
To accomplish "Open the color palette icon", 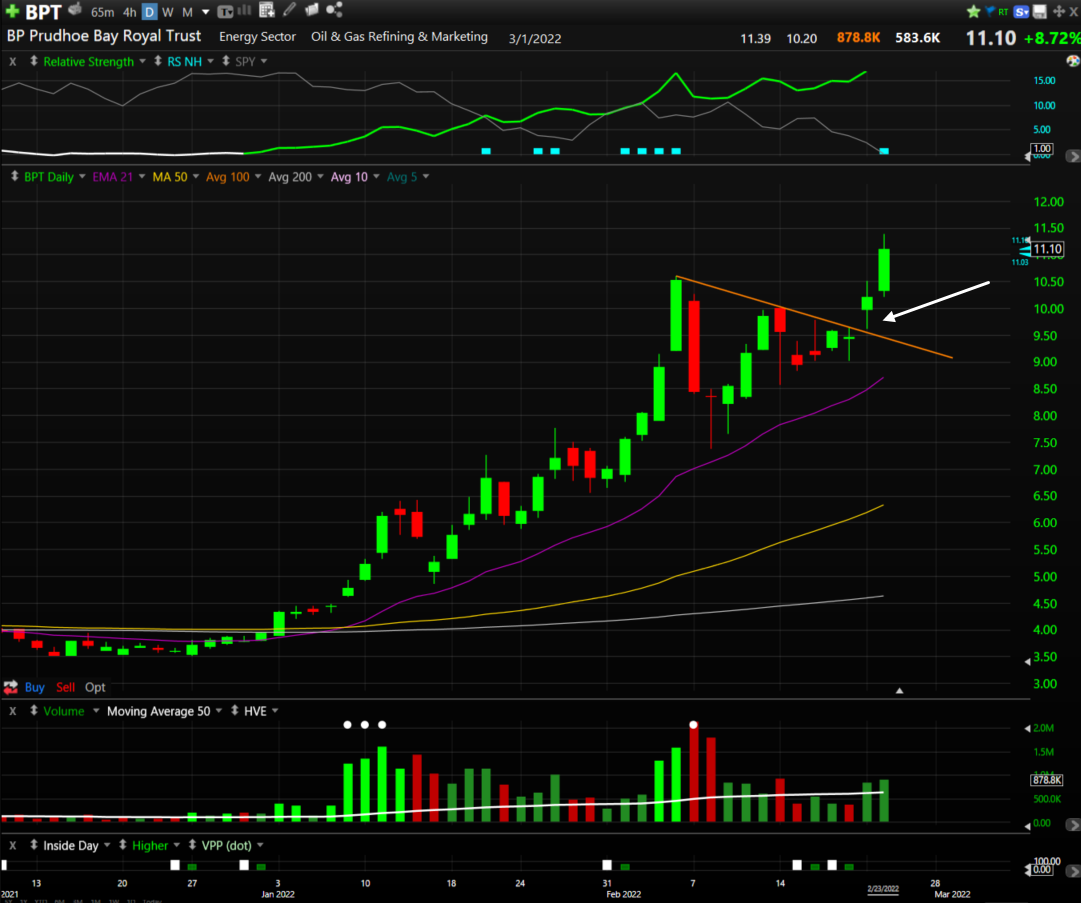I will [1073, 61].
